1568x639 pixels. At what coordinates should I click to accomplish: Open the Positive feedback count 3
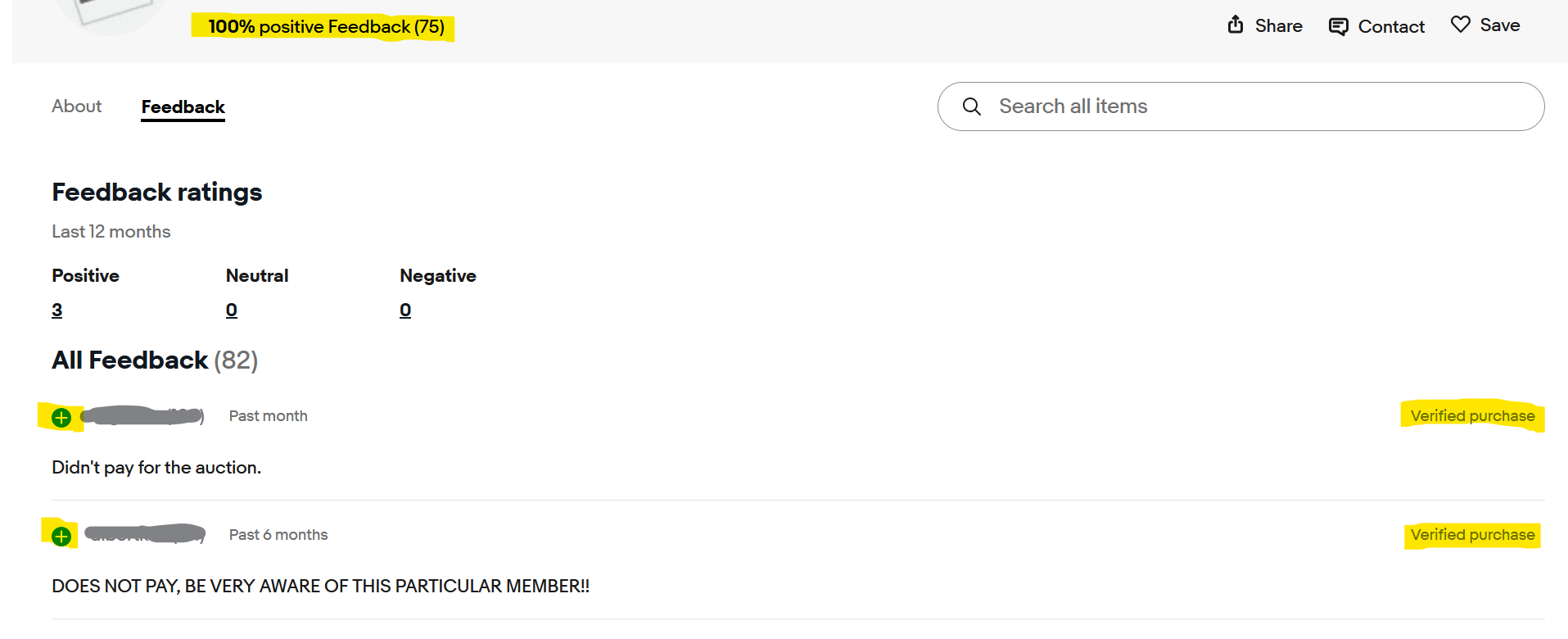[x=56, y=310]
